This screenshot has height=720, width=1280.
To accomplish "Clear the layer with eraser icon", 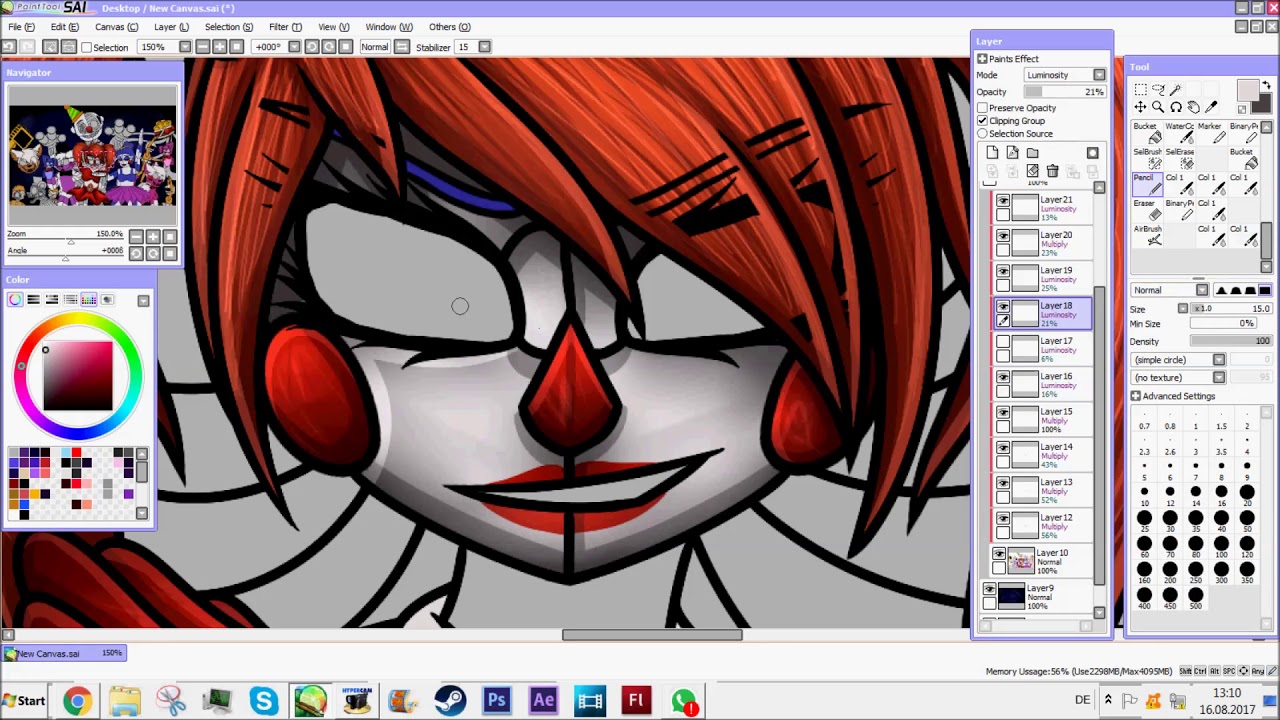I will point(1032,172).
